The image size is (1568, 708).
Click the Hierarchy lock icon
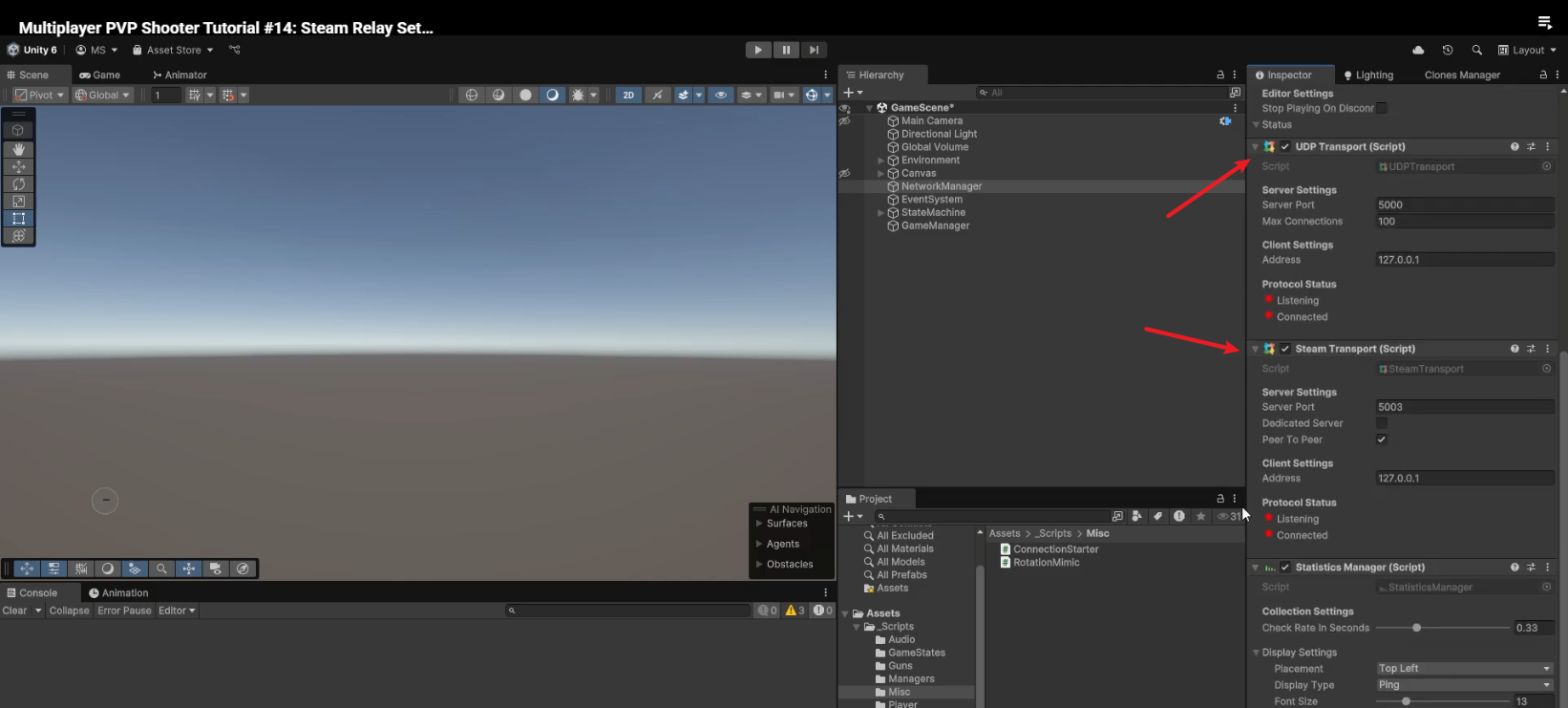[x=1219, y=75]
